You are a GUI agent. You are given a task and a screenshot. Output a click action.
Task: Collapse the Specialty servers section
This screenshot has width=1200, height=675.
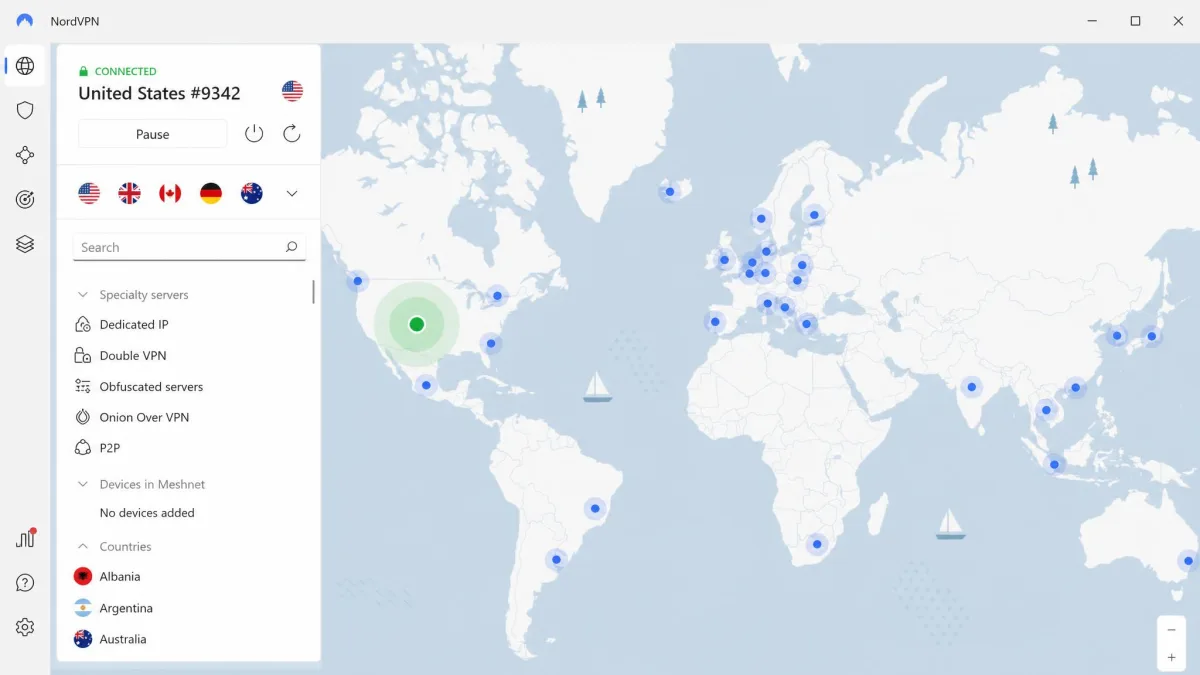[x=83, y=295]
